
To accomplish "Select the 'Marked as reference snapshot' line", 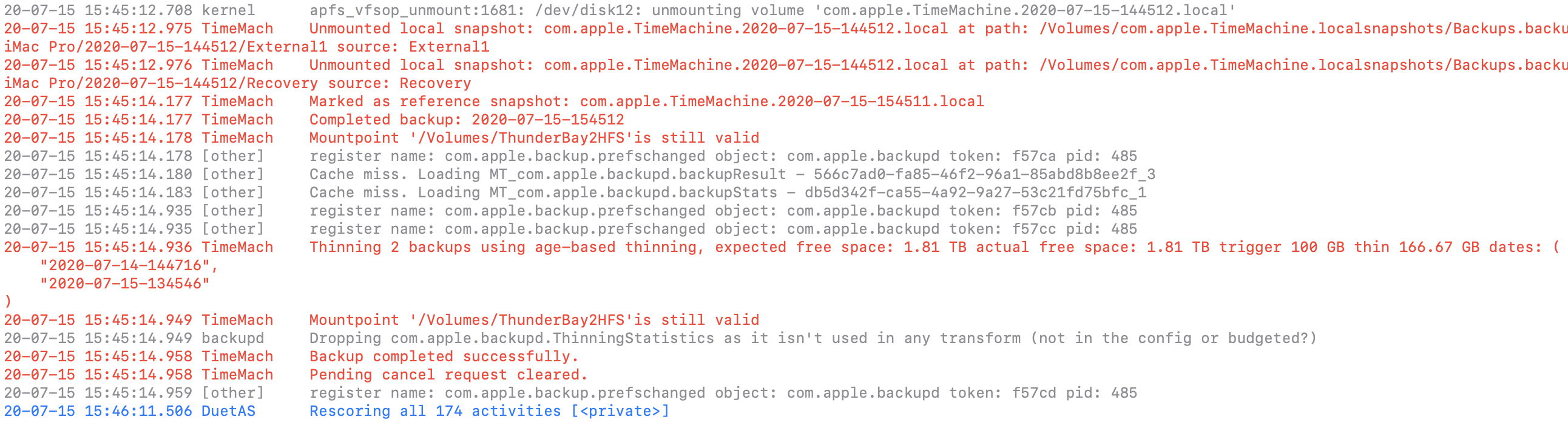I will click(645, 101).
